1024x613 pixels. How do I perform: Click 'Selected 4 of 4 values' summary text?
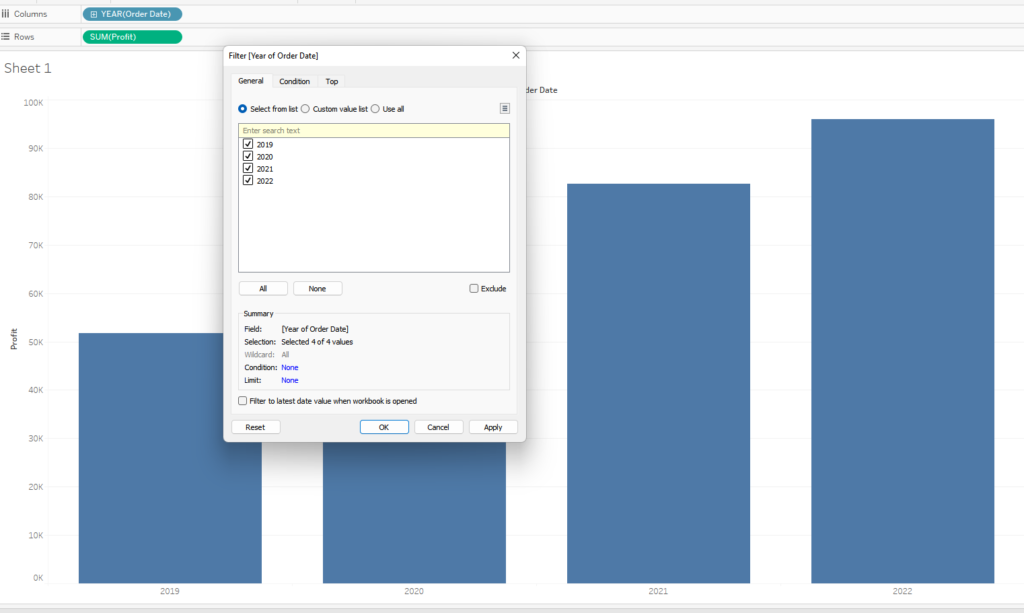coord(317,342)
